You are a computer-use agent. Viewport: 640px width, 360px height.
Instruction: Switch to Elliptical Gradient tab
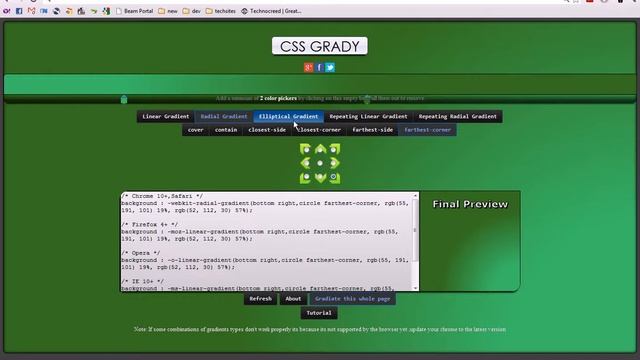(289, 116)
